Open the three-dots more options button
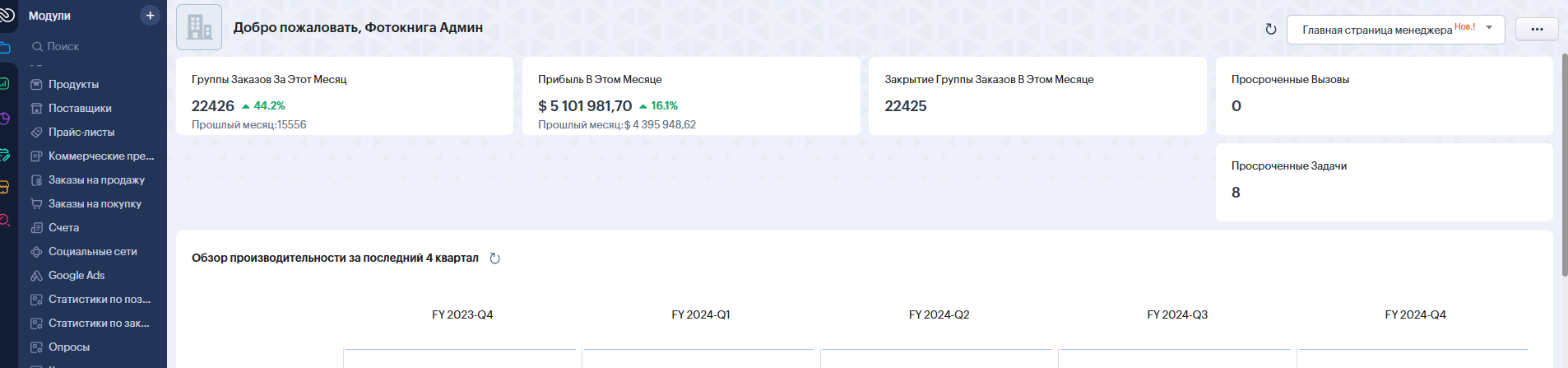This screenshot has width=1568, height=368. (x=1537, y=29)
